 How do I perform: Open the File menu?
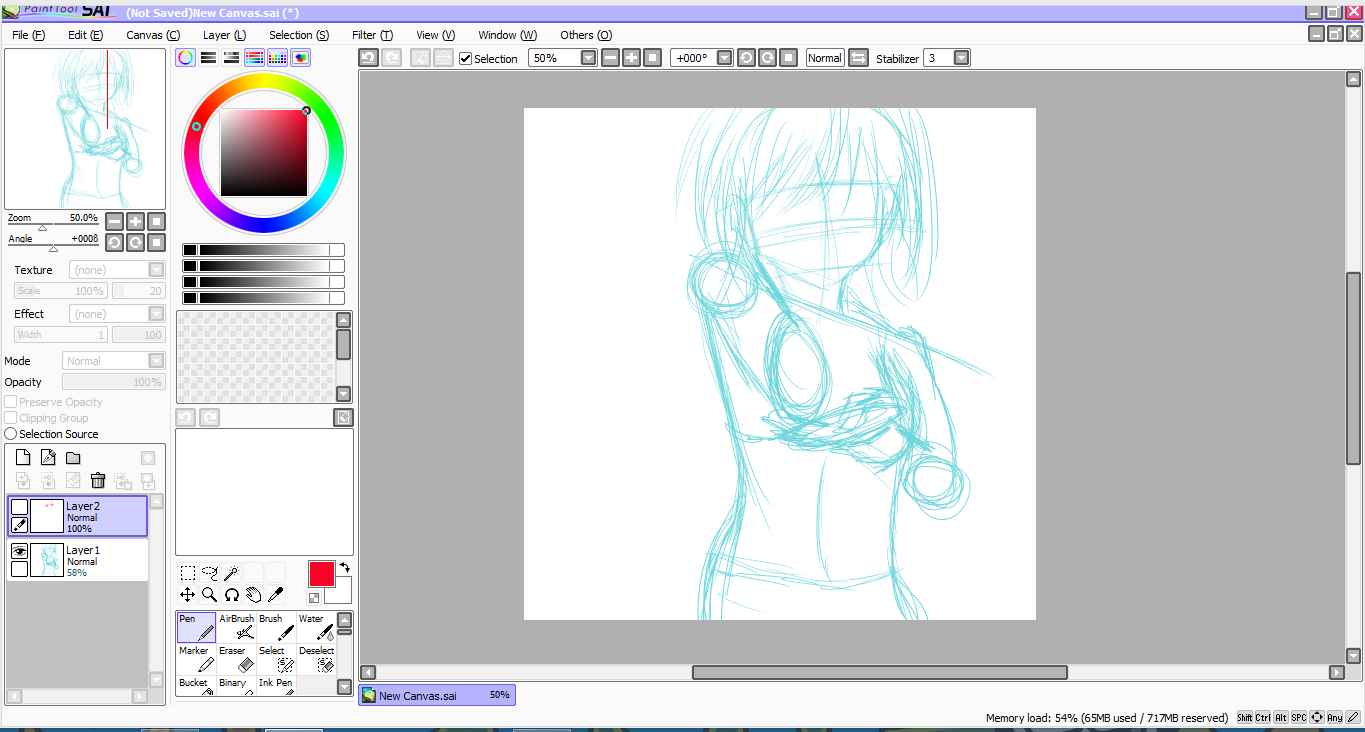(28, 35)
